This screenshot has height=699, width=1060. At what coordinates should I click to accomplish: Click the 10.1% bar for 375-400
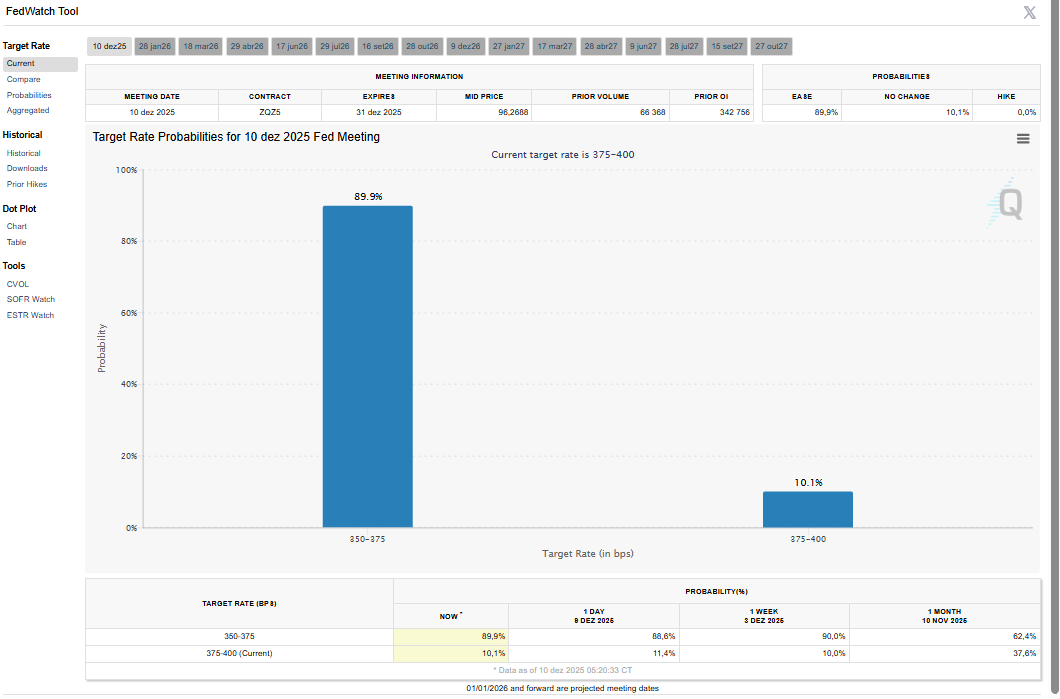[x=807, y=509]
